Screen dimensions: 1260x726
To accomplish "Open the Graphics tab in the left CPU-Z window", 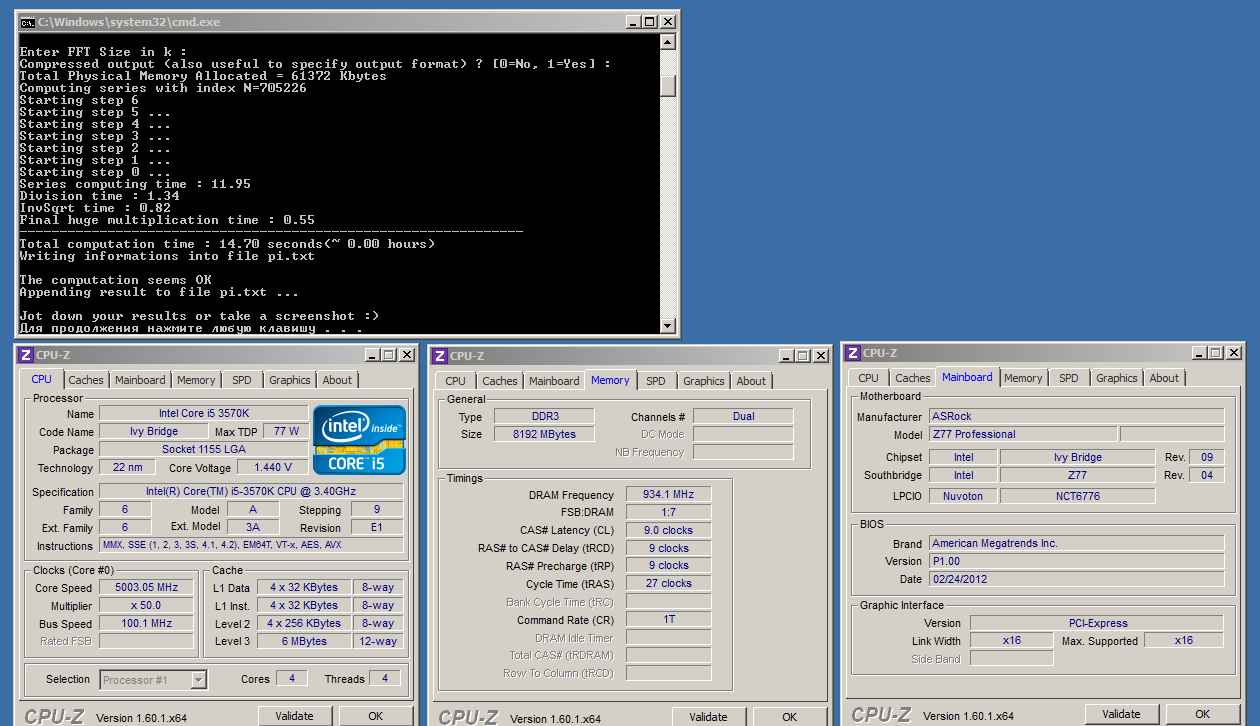I will [x=290, y=380].
